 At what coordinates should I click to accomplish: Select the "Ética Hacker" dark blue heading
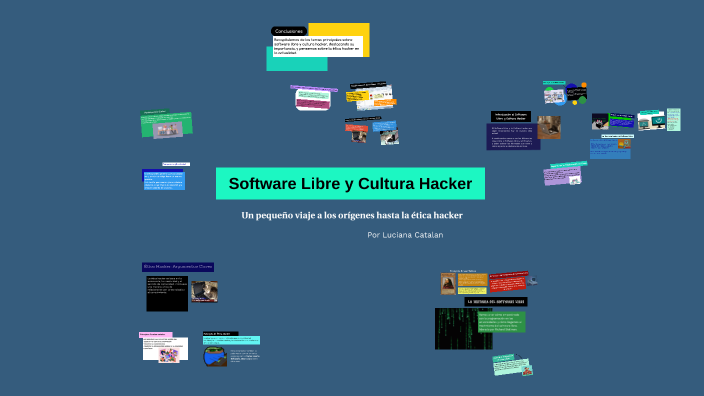178,267
